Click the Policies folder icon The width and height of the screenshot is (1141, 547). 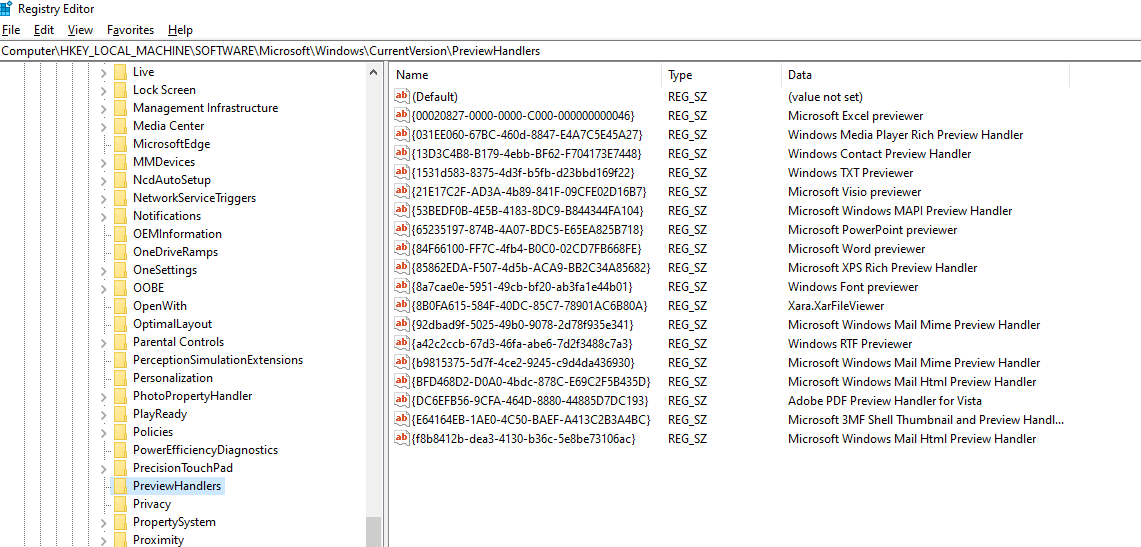coord(120,432)
